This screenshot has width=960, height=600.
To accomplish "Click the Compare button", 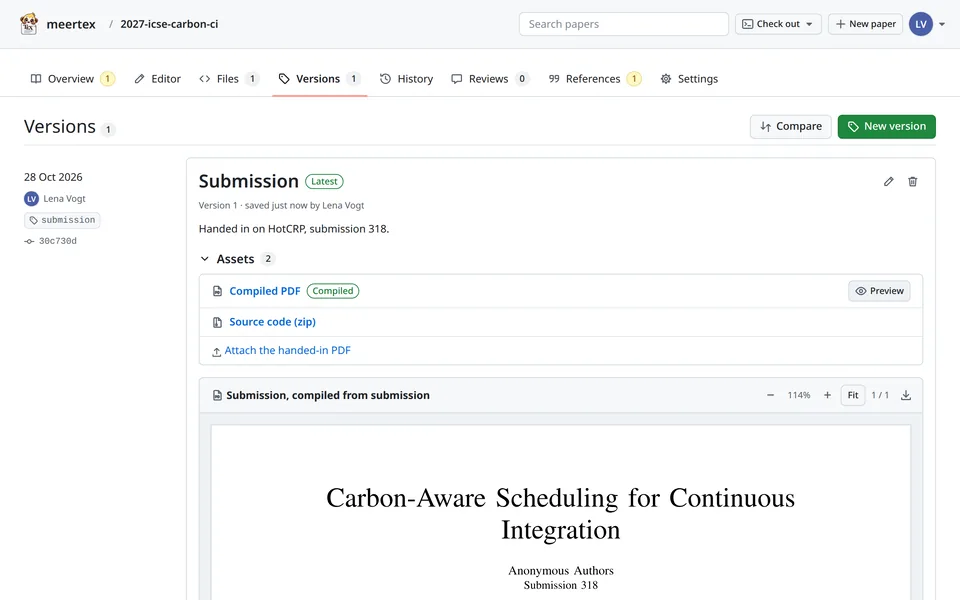I will (x=790, y=126).
